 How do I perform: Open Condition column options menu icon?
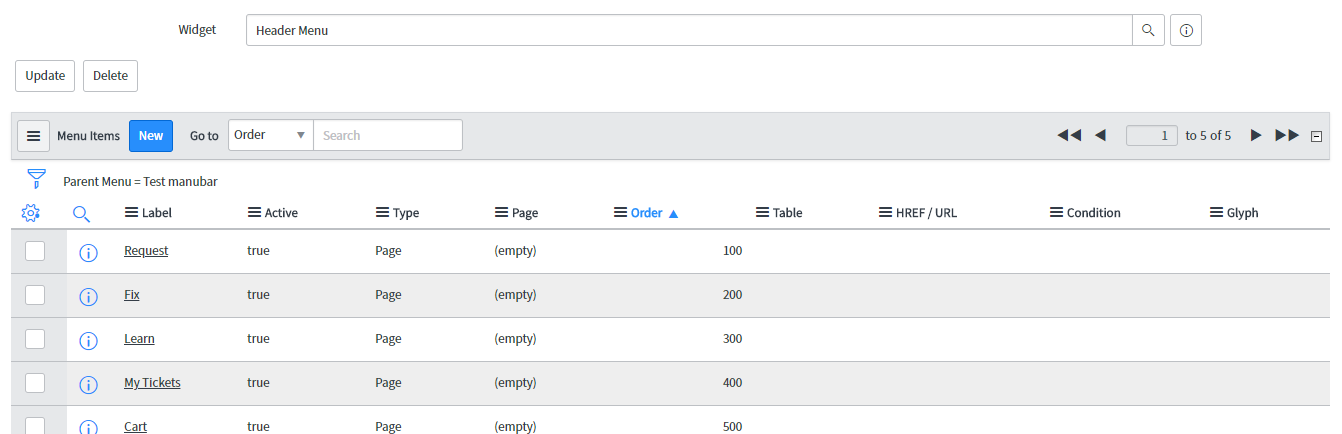[1057, 212]
